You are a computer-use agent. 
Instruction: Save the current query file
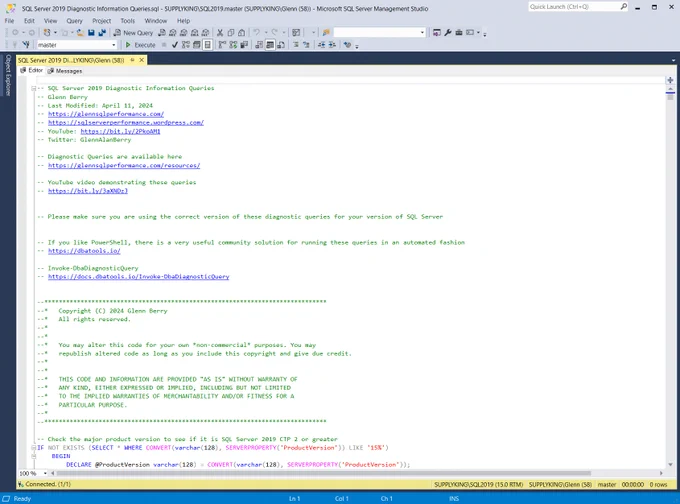[91, 33]
